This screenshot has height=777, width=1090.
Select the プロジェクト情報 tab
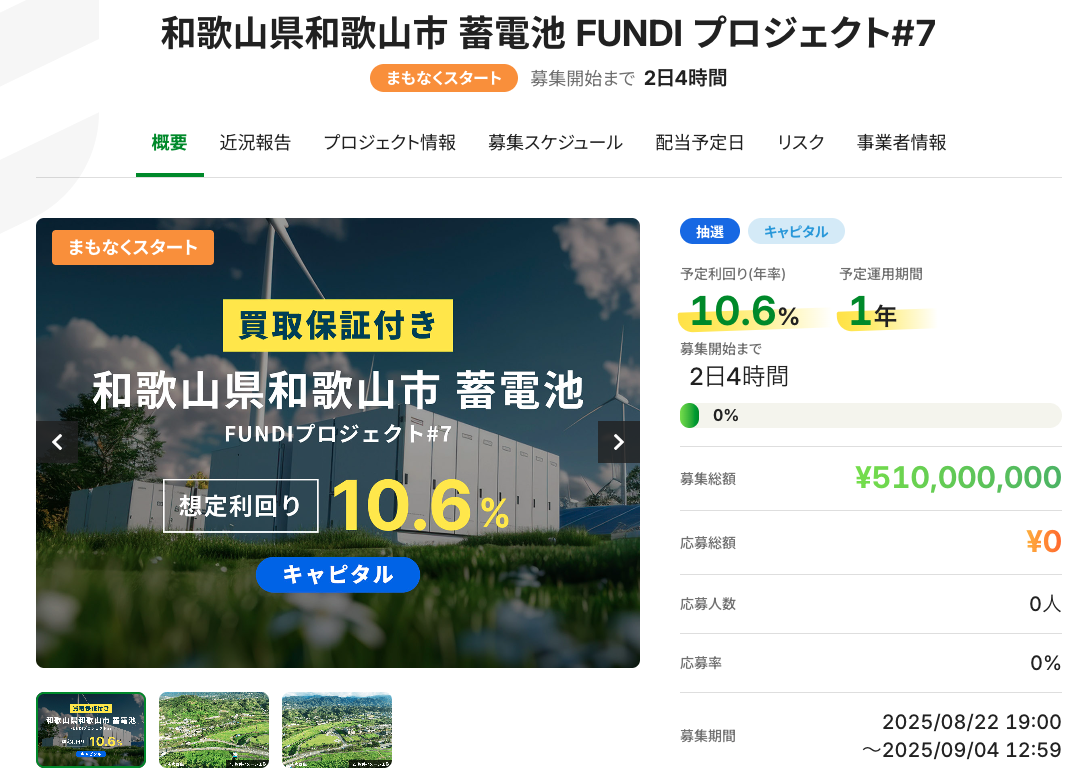click(x=390, y=142)
